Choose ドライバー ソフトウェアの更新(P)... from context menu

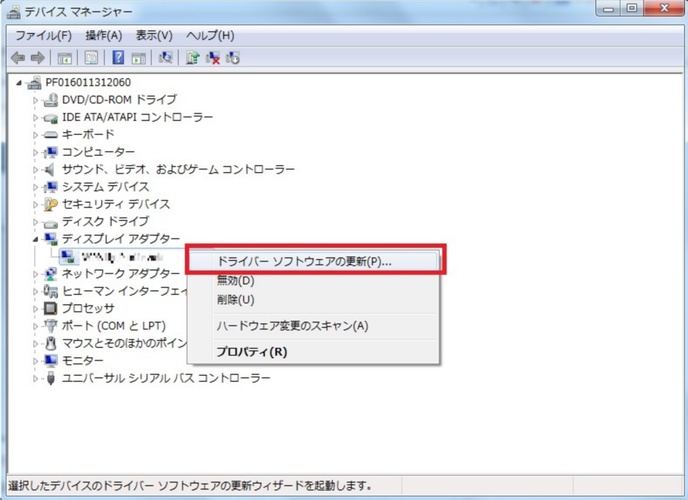coord(314,261)
